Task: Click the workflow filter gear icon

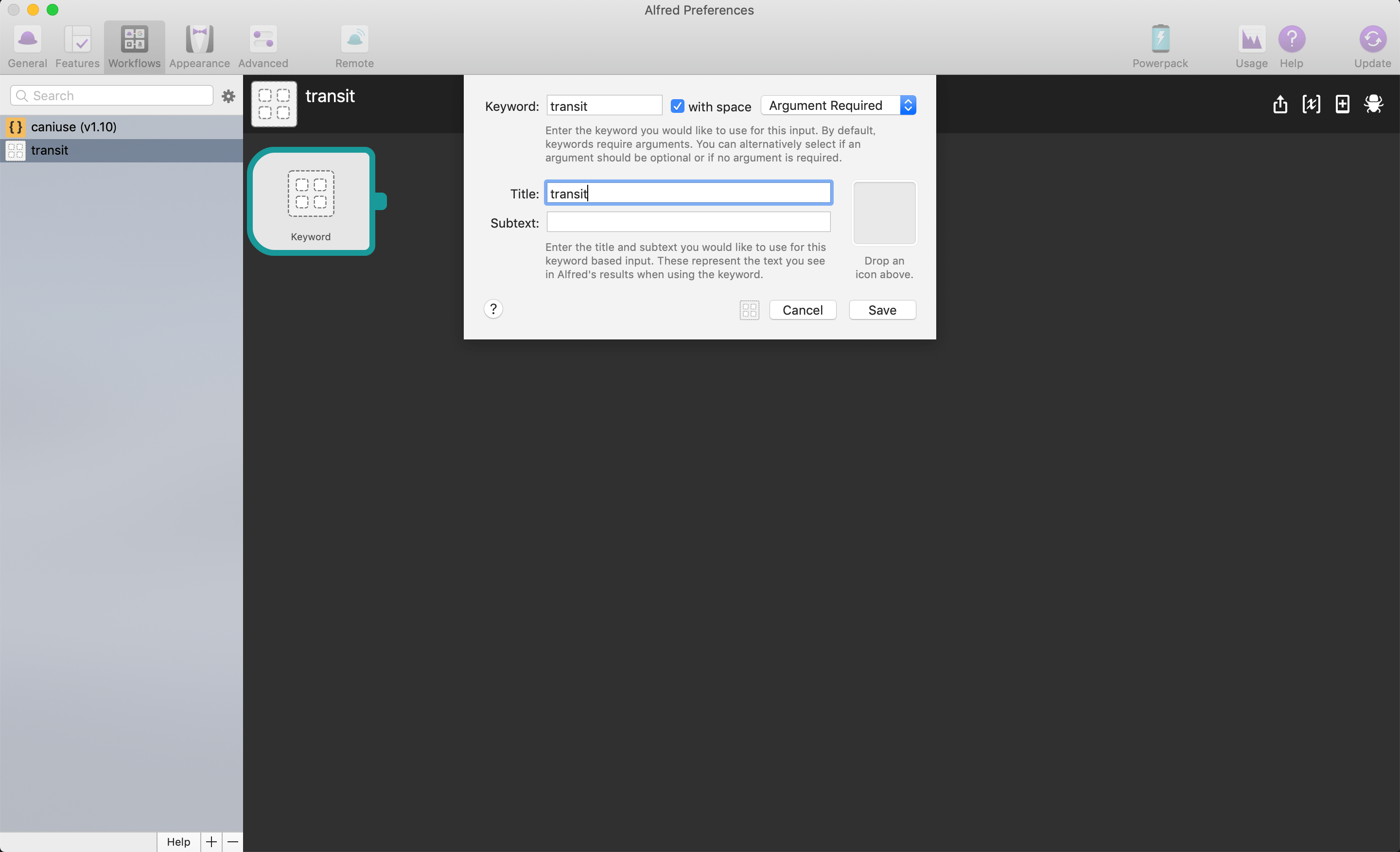Action: coord(228,96)
